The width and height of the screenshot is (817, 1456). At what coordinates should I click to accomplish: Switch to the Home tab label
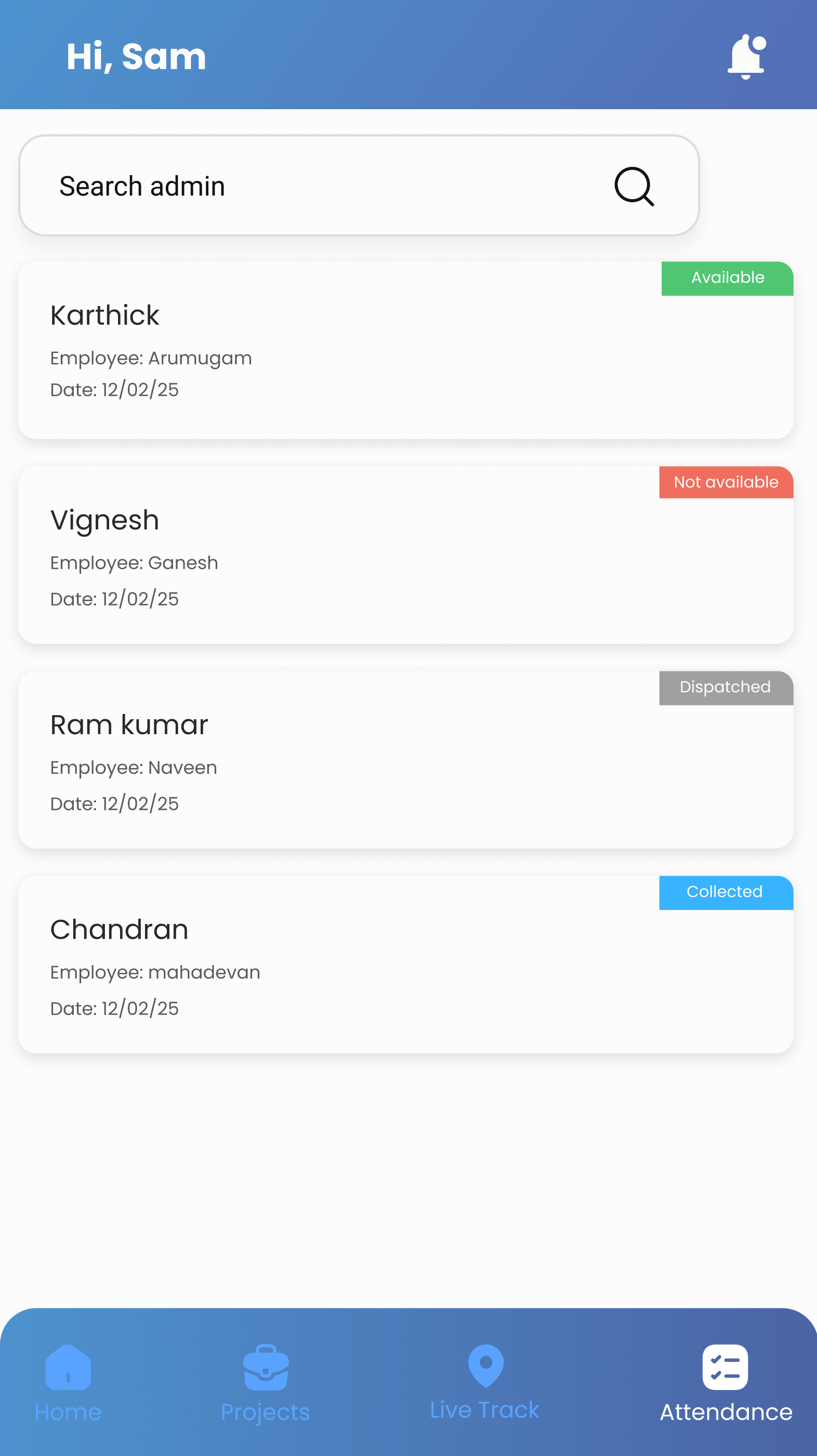68,1412
